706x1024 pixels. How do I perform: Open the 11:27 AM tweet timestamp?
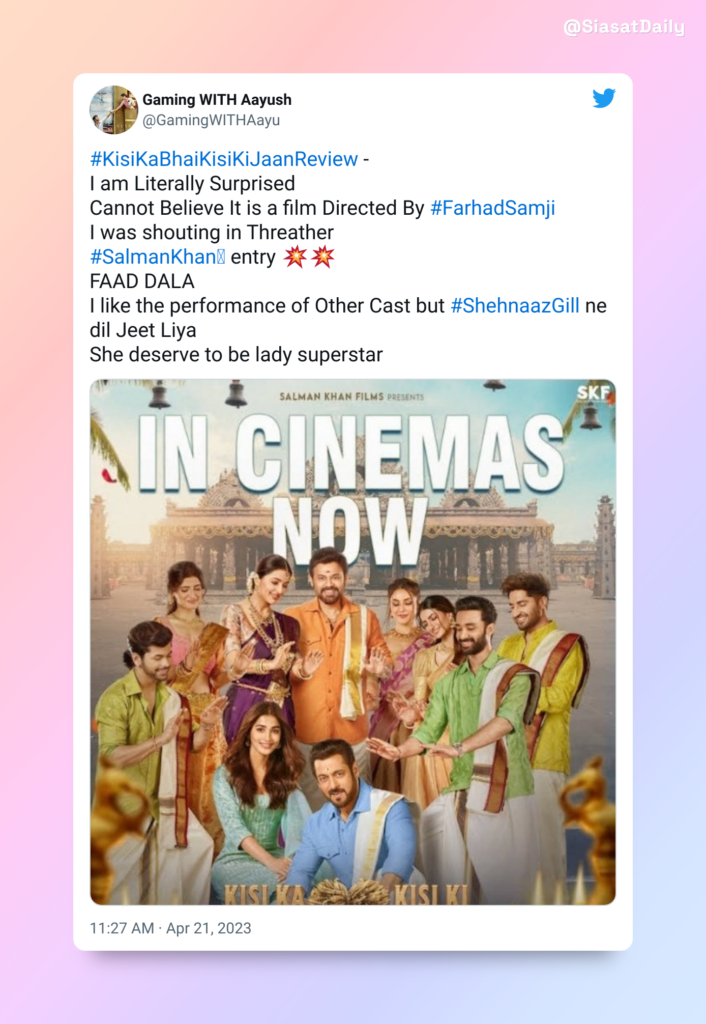[x=122, y=928]
